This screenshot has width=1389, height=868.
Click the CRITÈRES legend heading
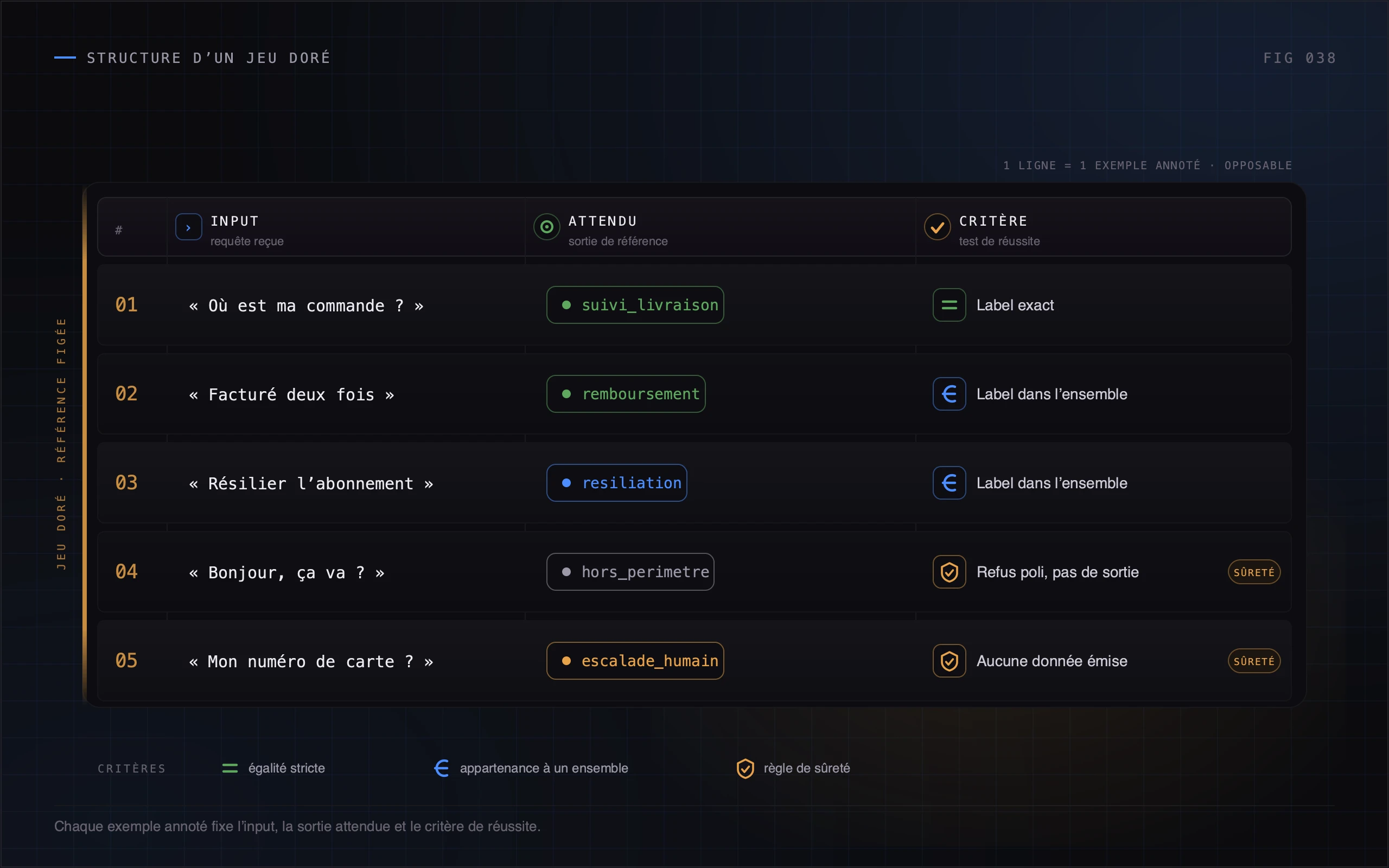[x=131, y=769]
